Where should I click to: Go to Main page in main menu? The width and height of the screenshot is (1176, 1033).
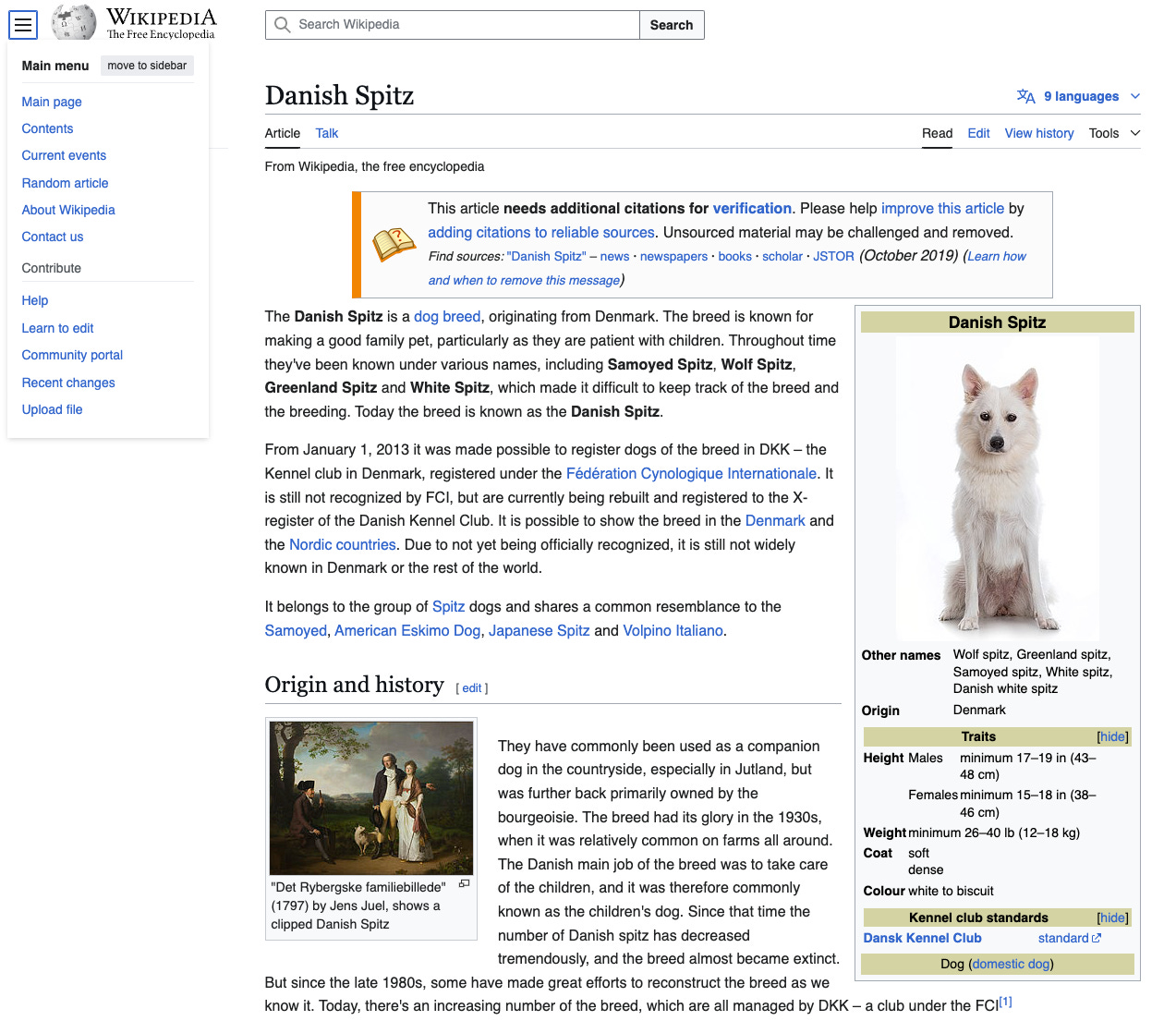[x=52, y=102]
